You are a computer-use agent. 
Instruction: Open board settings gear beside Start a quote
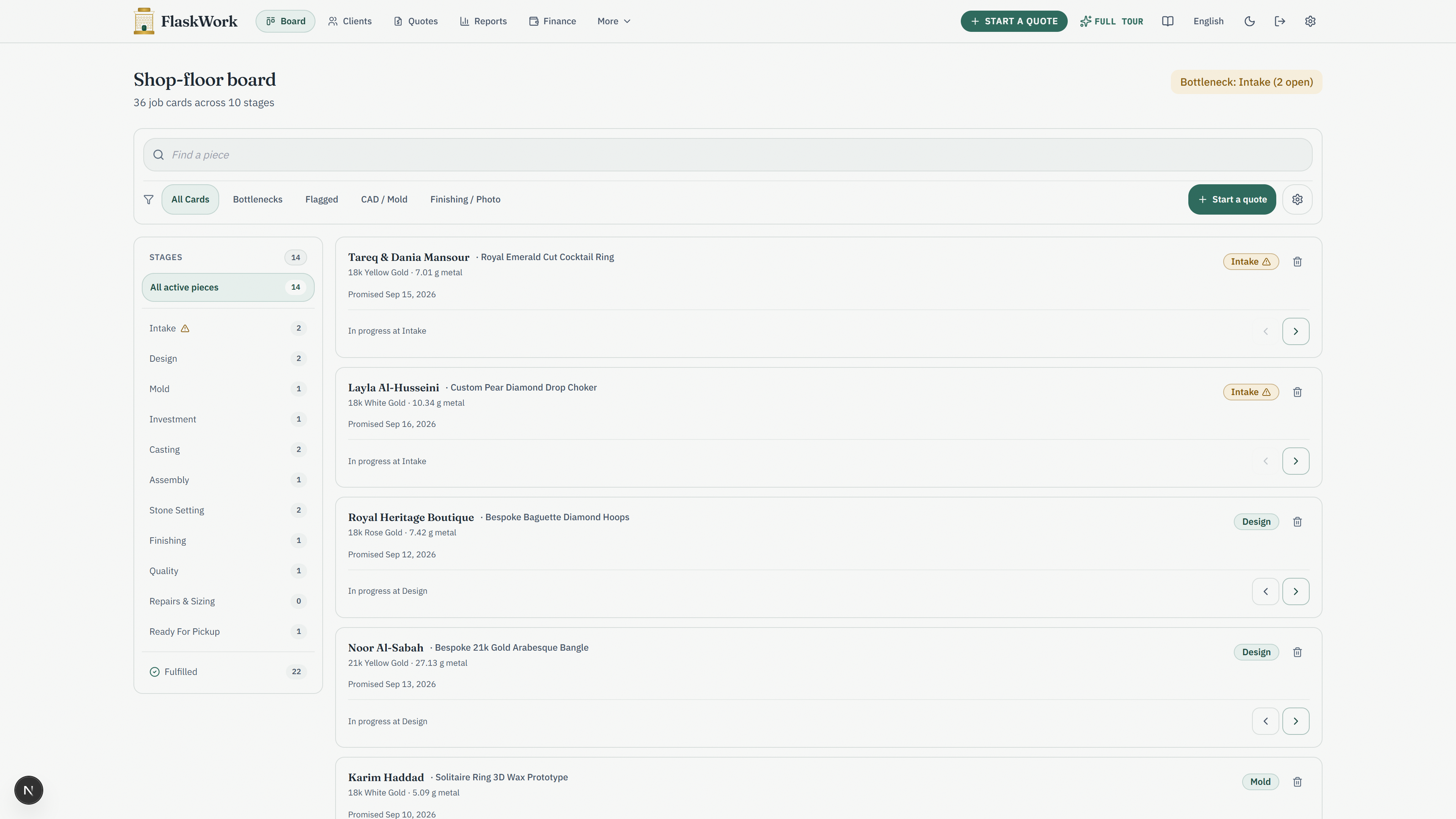(x=1297, y=199)
